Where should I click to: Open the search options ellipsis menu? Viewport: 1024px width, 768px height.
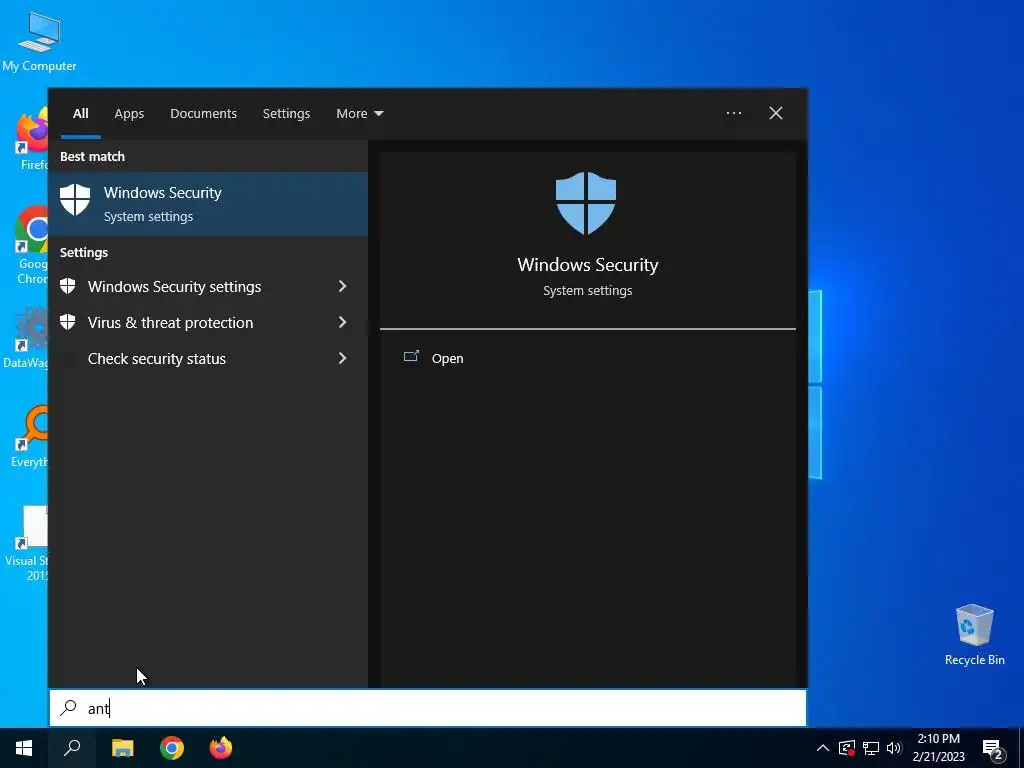pos(734,114)
